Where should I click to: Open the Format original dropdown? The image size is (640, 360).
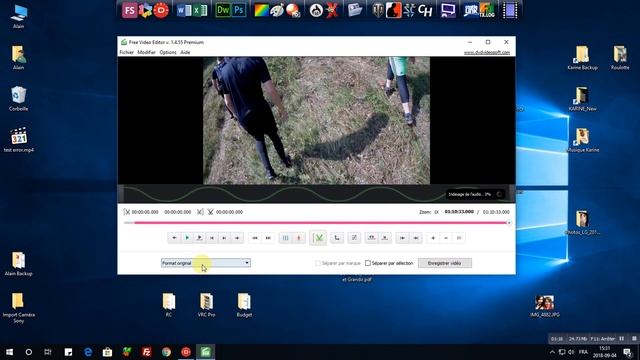pyautogui.click(x=206, y=263)
